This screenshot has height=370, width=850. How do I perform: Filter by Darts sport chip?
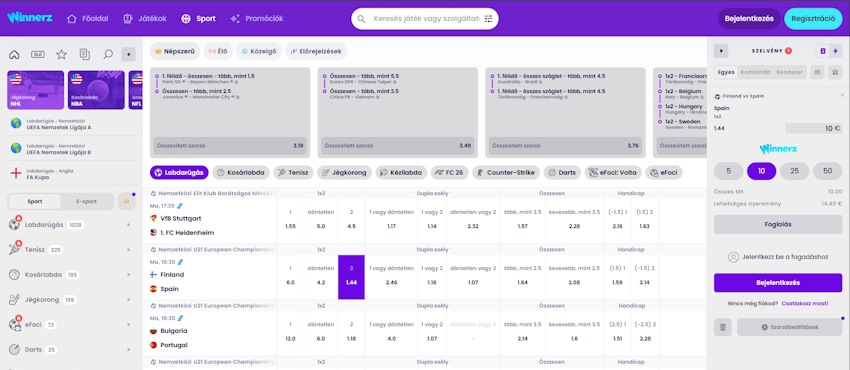point(562,173)
